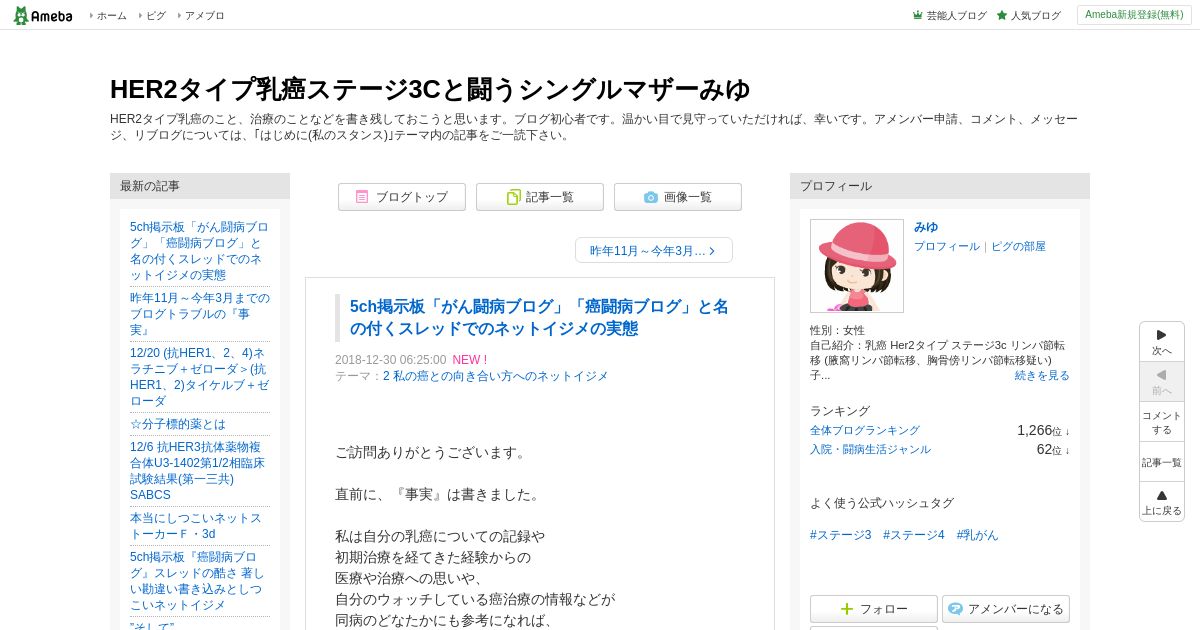
Task: Open the ピグの部屋 link
Action: pos(1018,246)
